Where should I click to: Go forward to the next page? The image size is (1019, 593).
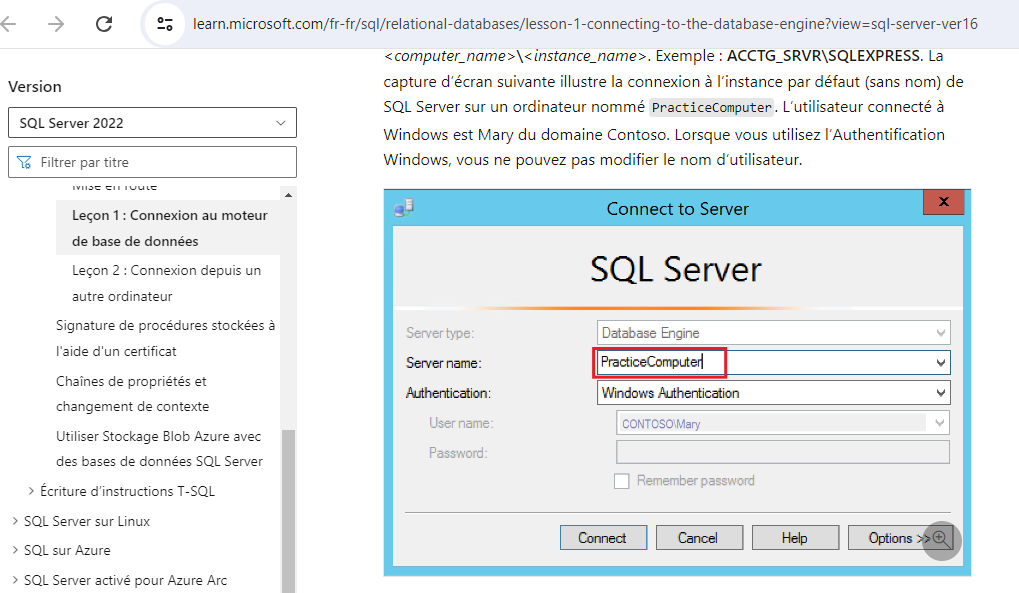(57, 24)
